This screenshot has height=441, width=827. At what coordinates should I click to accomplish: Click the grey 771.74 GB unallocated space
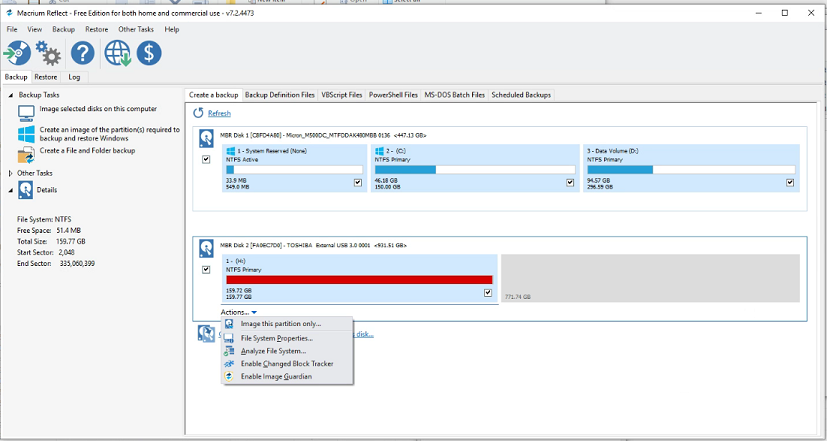[650, 278]
